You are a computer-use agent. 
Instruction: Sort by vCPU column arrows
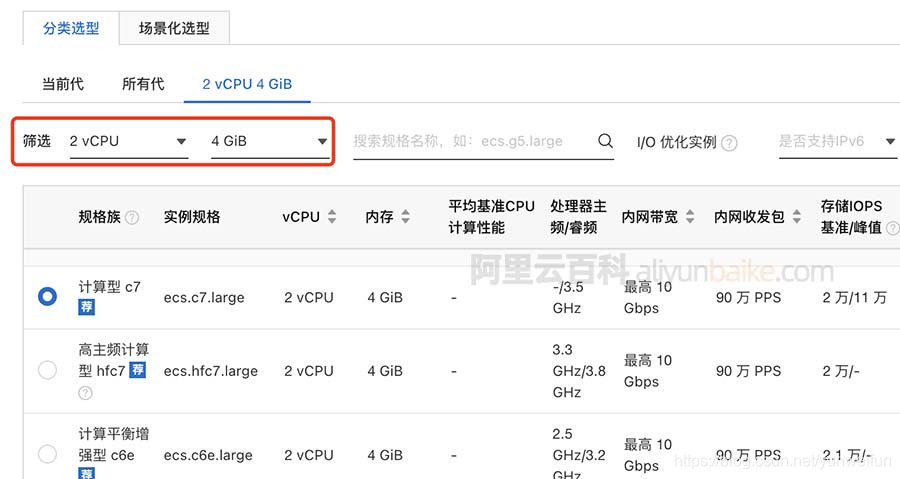[332, 217]
